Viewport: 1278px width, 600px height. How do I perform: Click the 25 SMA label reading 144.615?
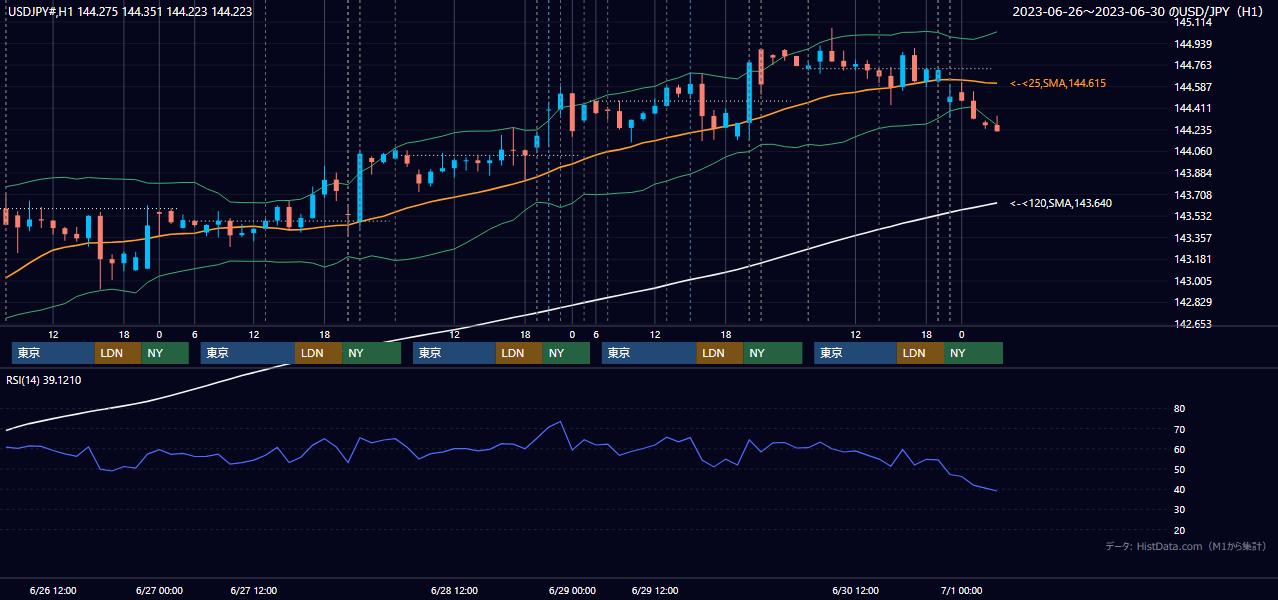(x=1058, y=83)
